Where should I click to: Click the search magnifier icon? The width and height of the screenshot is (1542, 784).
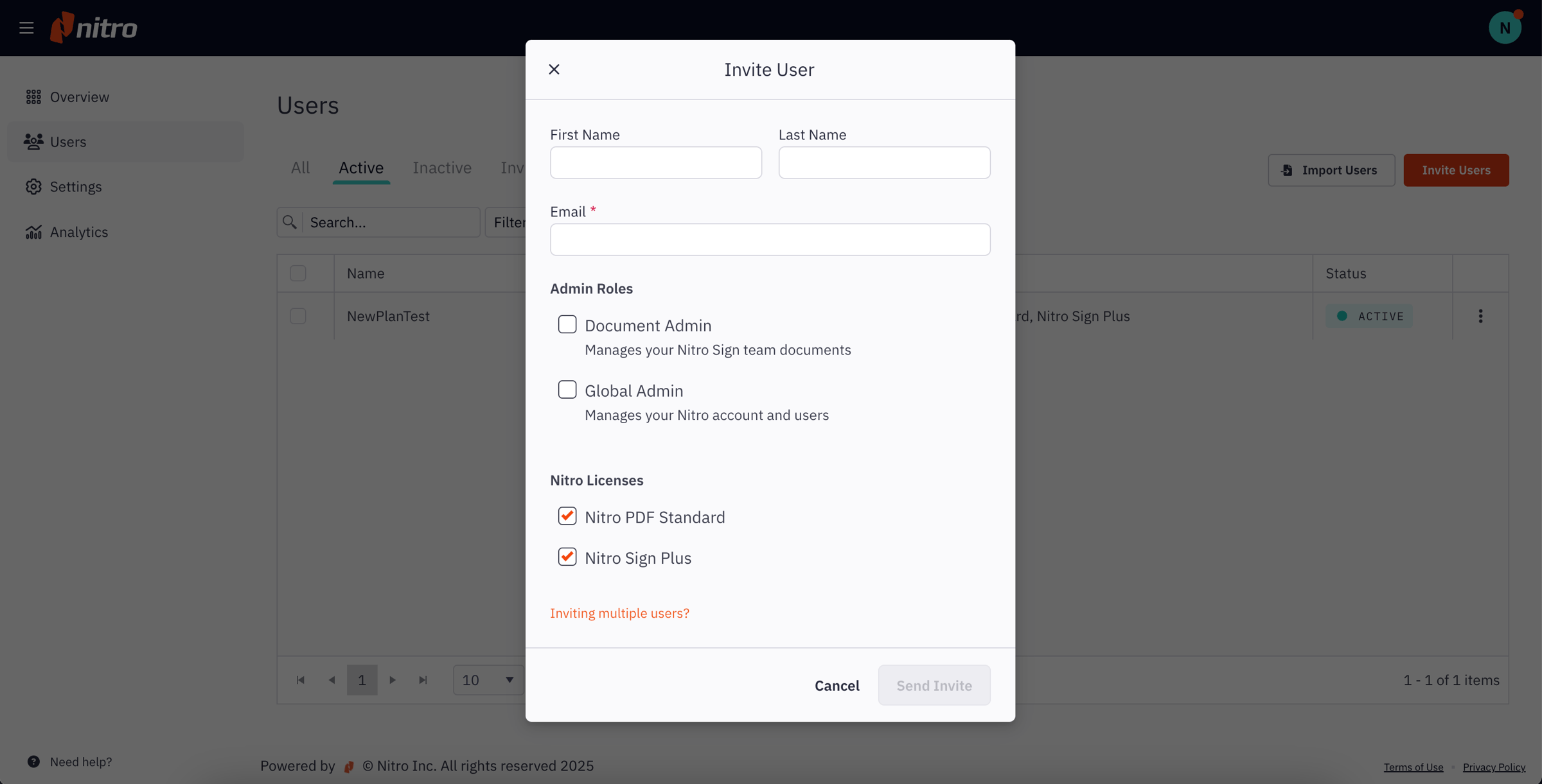(x=290, y=222)
